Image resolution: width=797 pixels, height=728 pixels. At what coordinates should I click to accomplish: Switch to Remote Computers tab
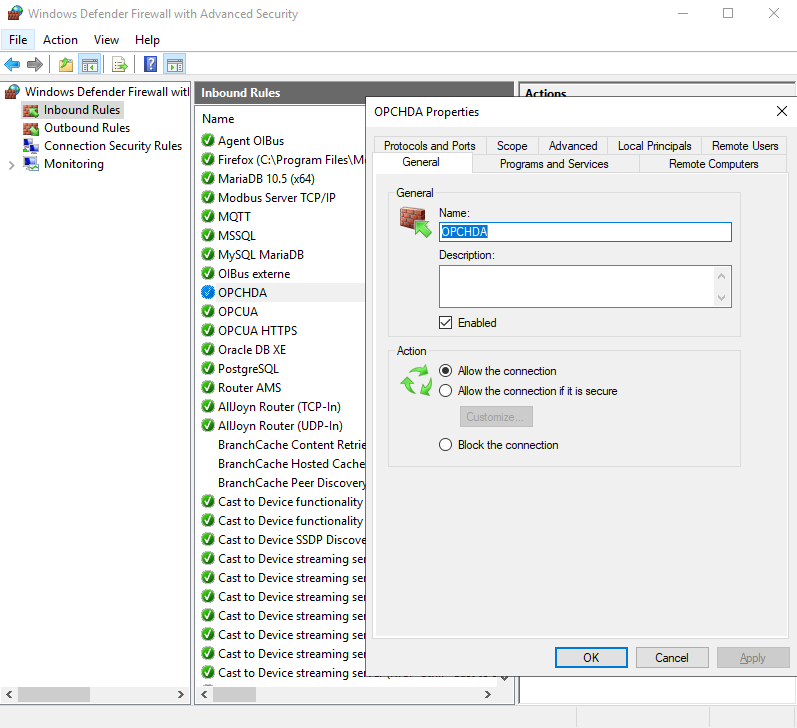(713, 164)
